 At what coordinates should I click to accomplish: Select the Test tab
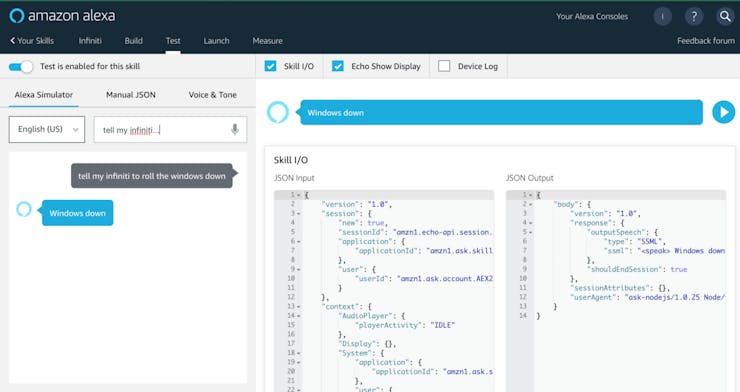(x=173, y=41)
